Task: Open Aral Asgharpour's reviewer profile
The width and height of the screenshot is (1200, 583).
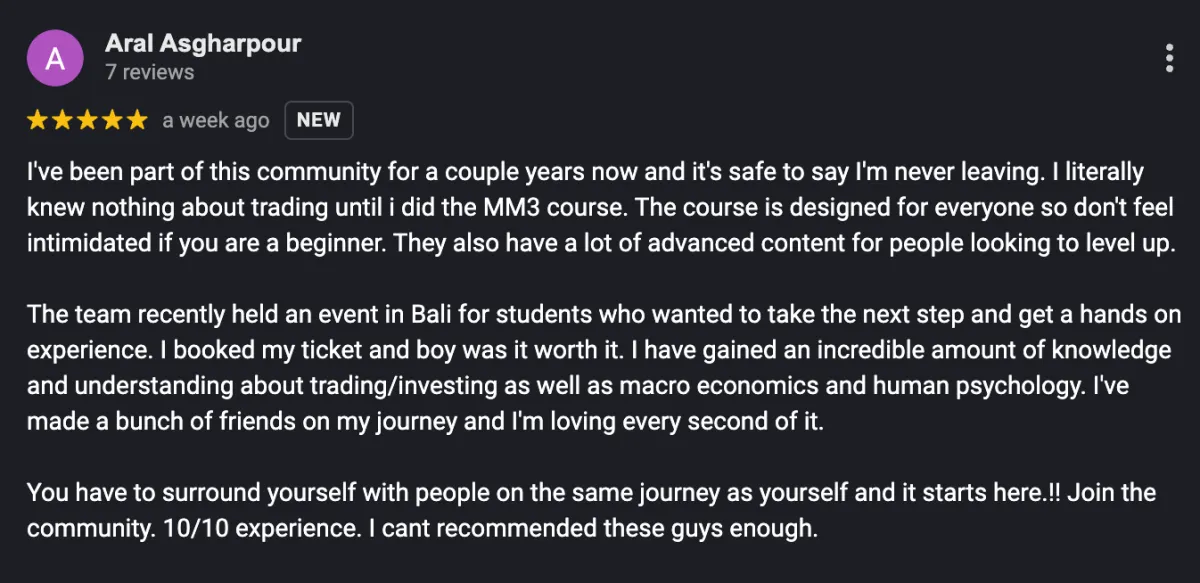Action: 203,44
